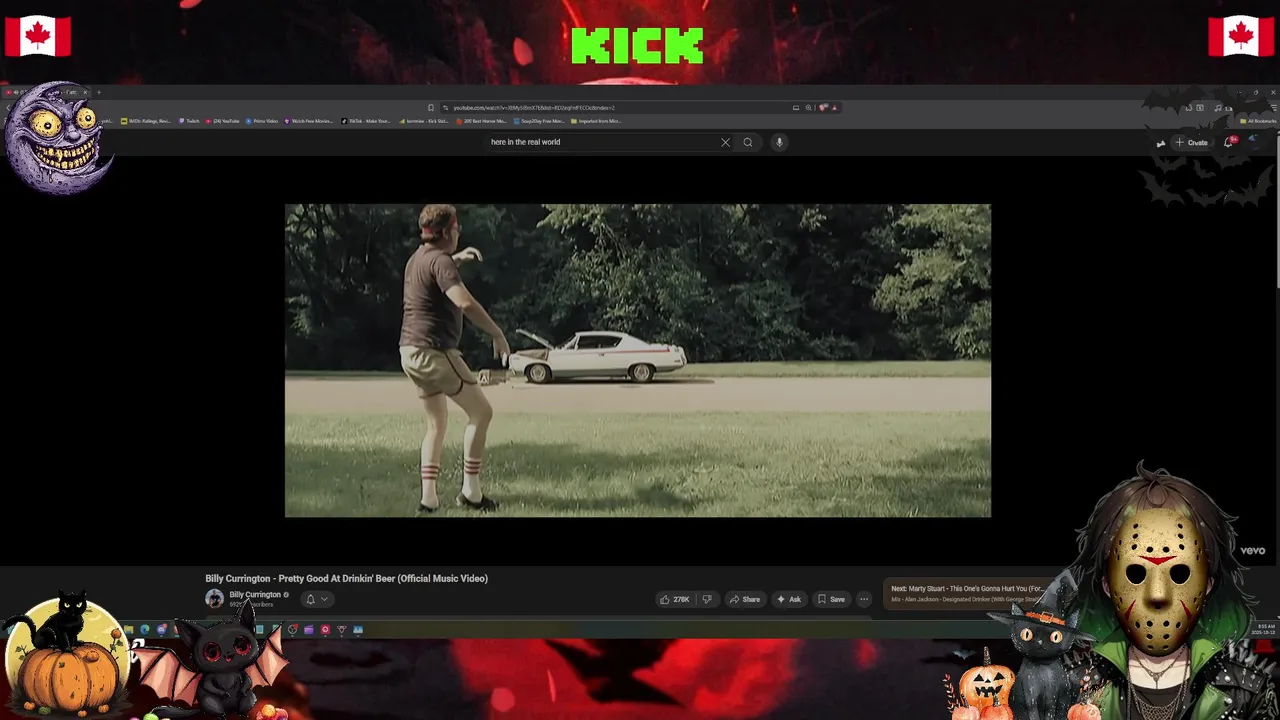
Task: Like the video with 278K thumbs up
Action: (x=674, y=599)
